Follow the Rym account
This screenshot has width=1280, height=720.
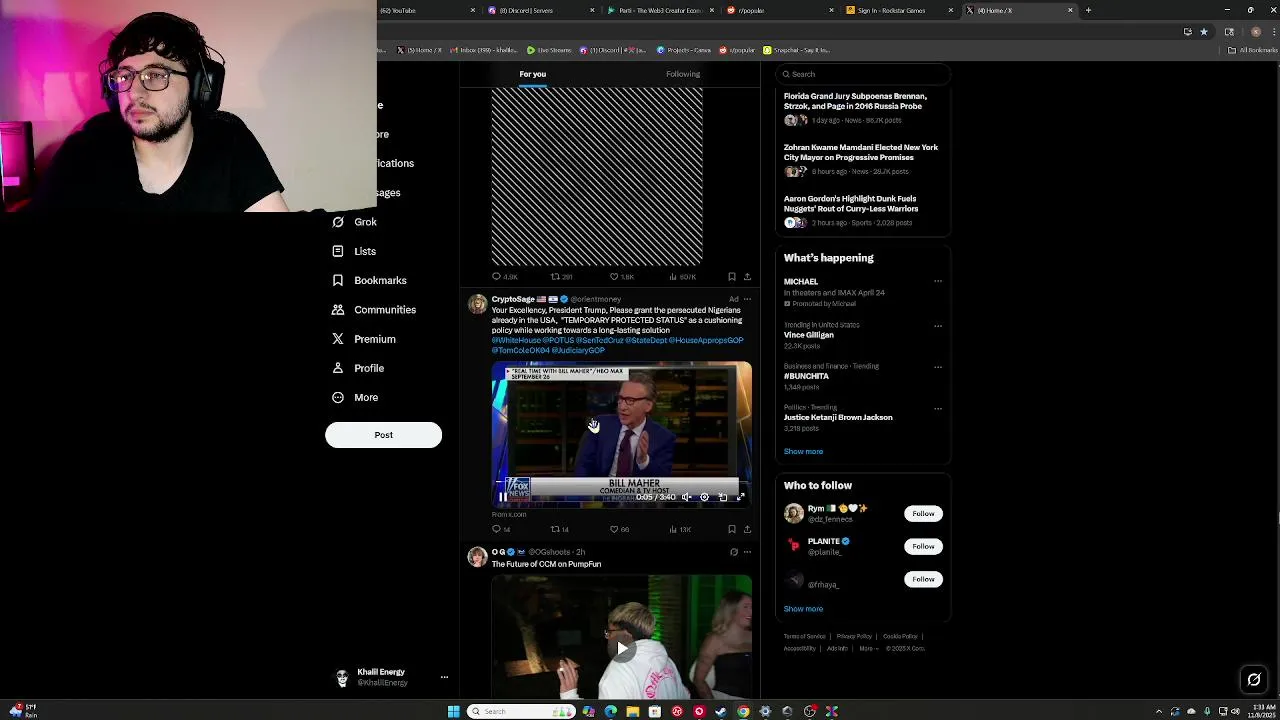click(923, 514)
